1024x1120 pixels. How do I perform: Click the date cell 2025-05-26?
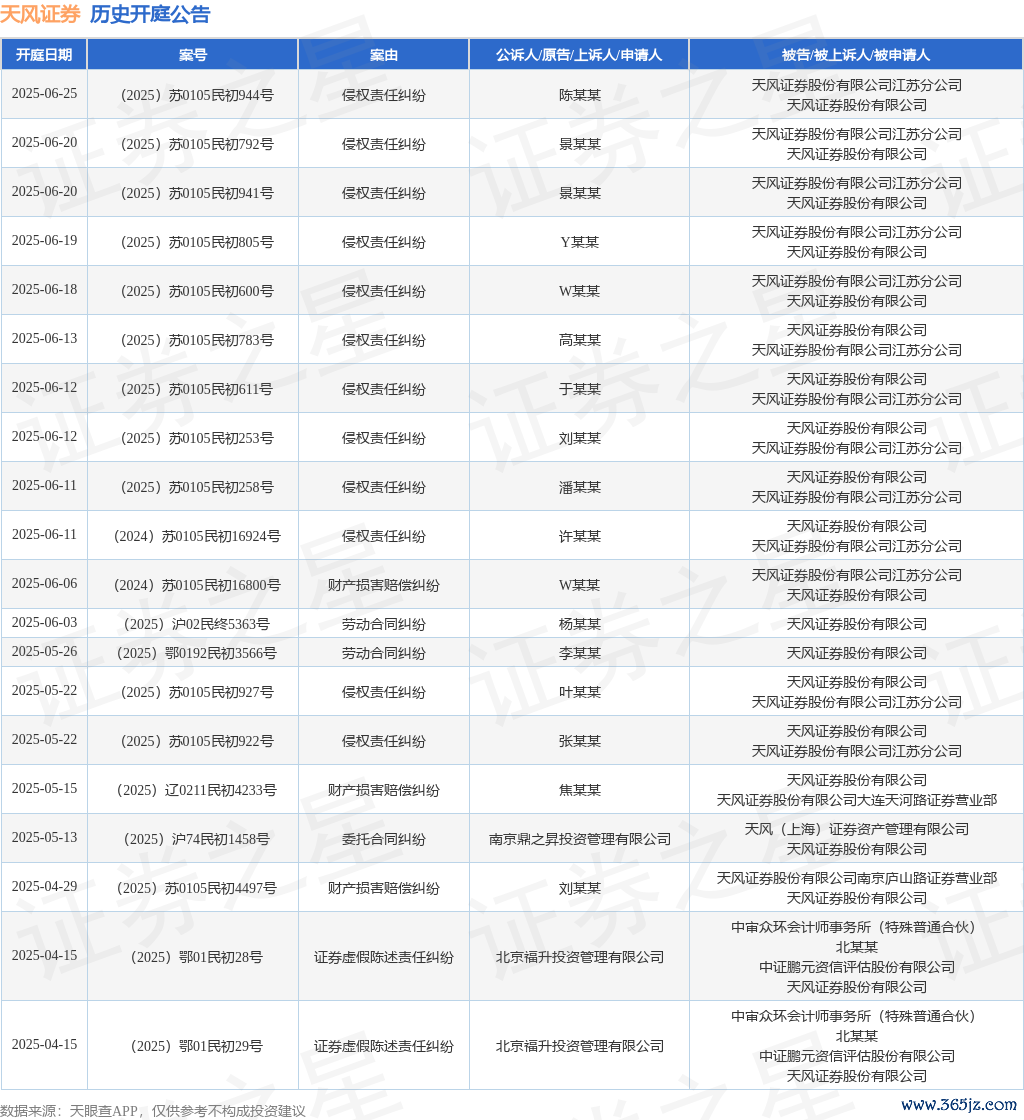tap(44, 651)
